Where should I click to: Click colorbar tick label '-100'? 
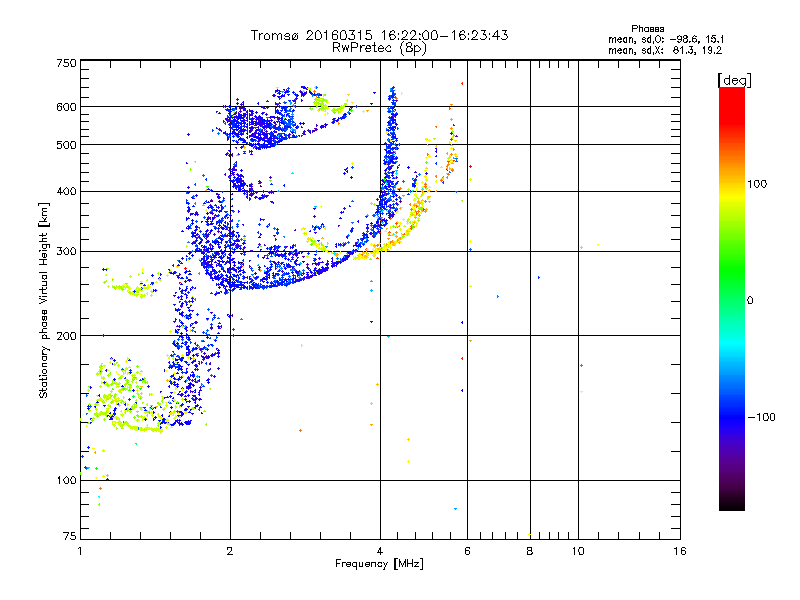click(x=762, y=417)
